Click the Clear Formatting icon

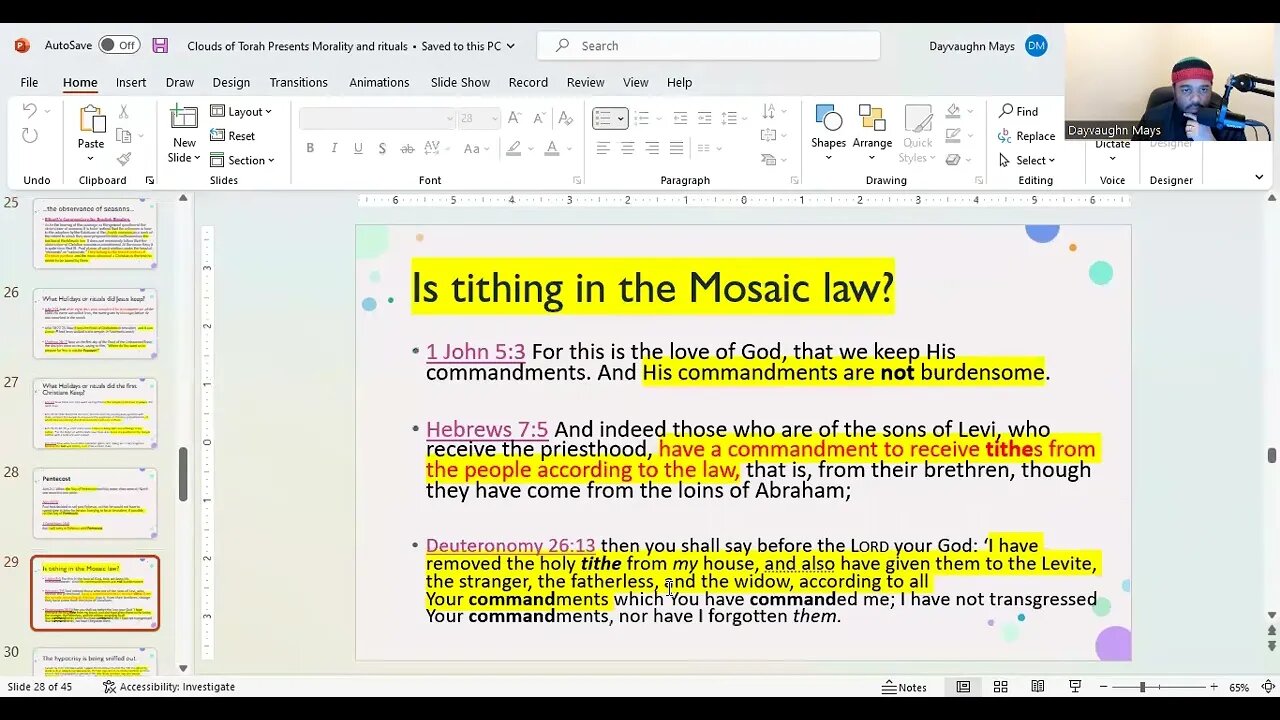[565, 118]
